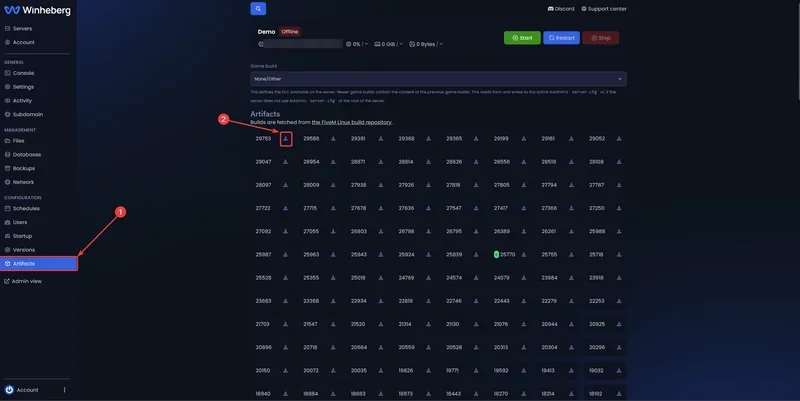The width and height of the screenshot is (800, 401).
Task: Open the Startup page
Action: (18, 236)
